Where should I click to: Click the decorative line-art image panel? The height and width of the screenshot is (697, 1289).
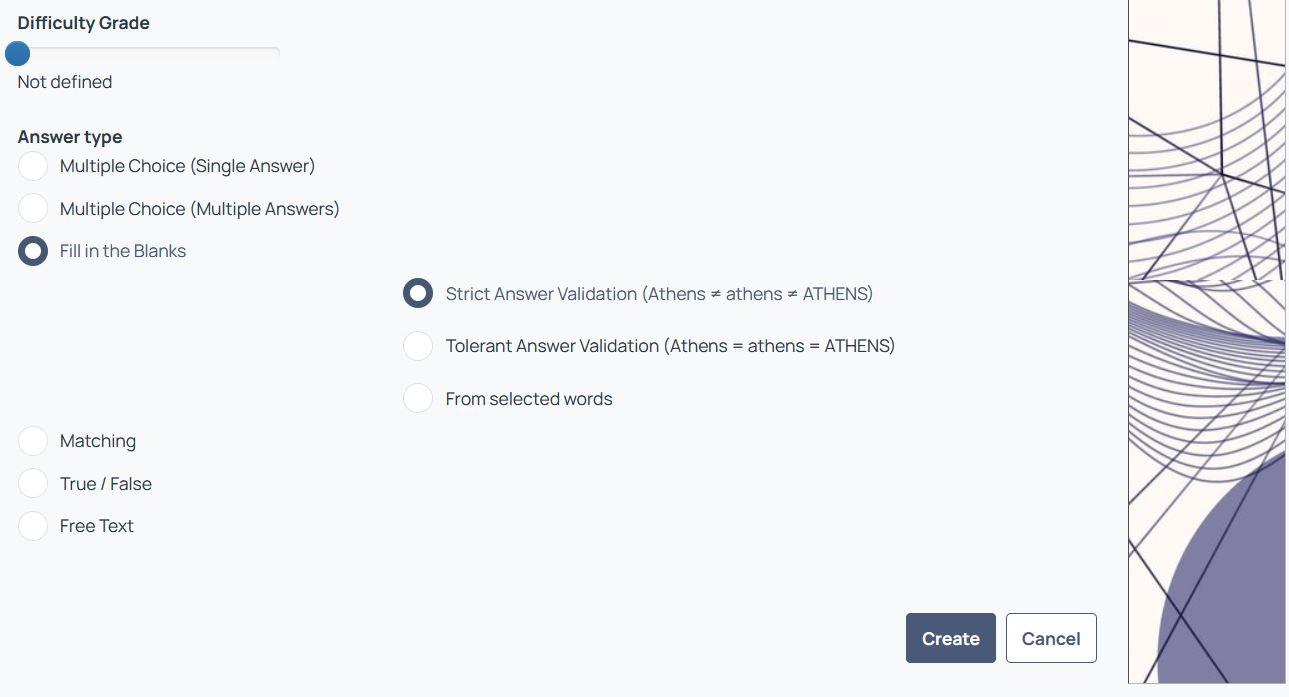coord(1207,341)
